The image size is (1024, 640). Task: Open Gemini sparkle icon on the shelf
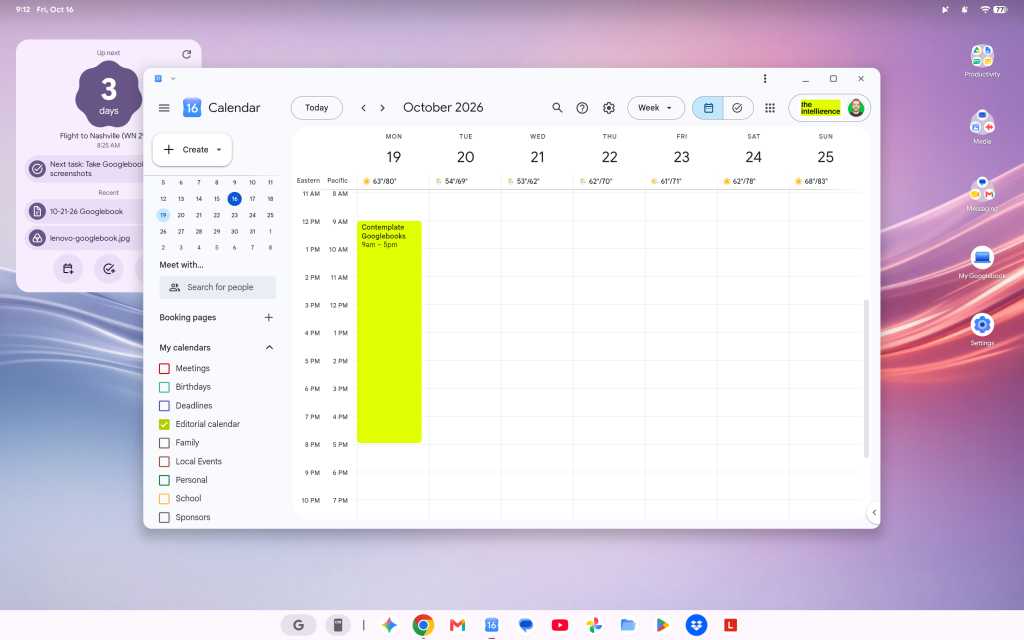(389, 625)
